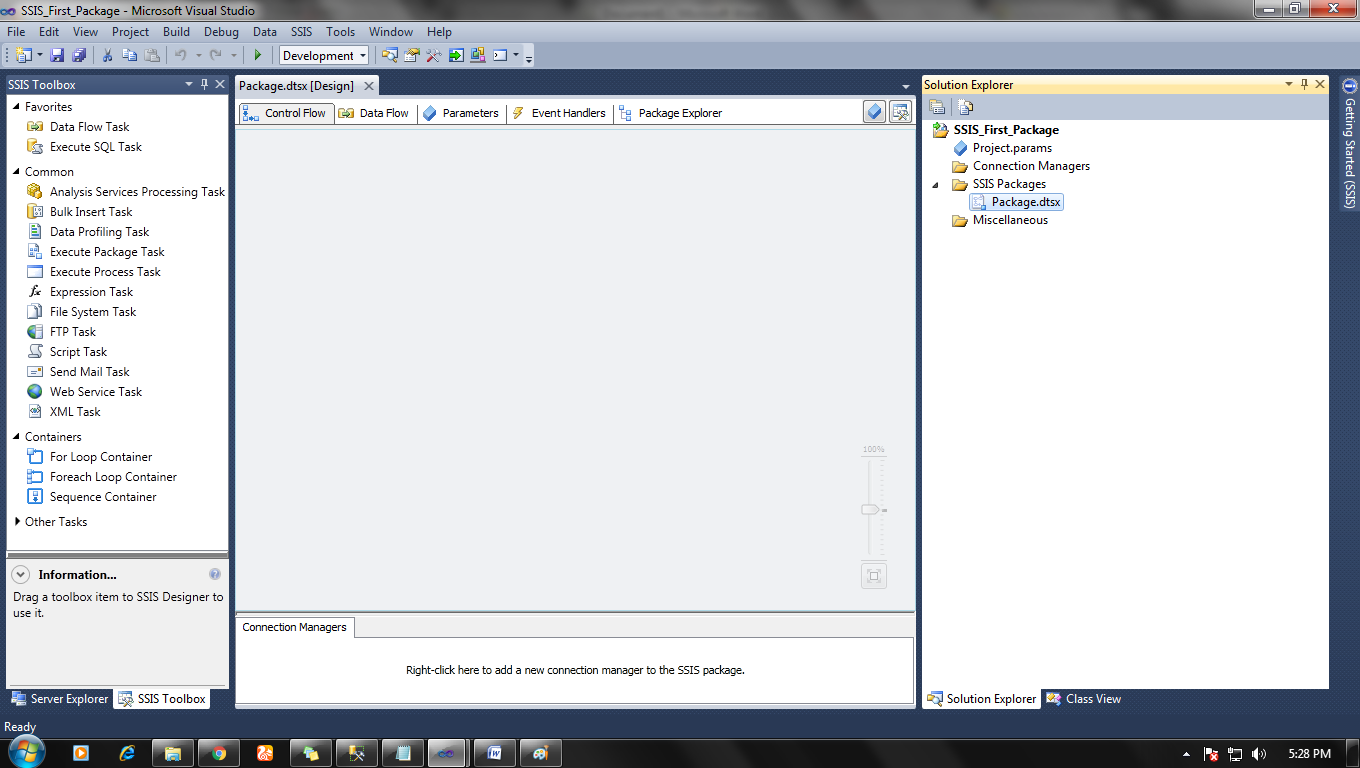Click Show All Files in Solution Explorer
Screen dimensions: 1360x768
point(965,107)
